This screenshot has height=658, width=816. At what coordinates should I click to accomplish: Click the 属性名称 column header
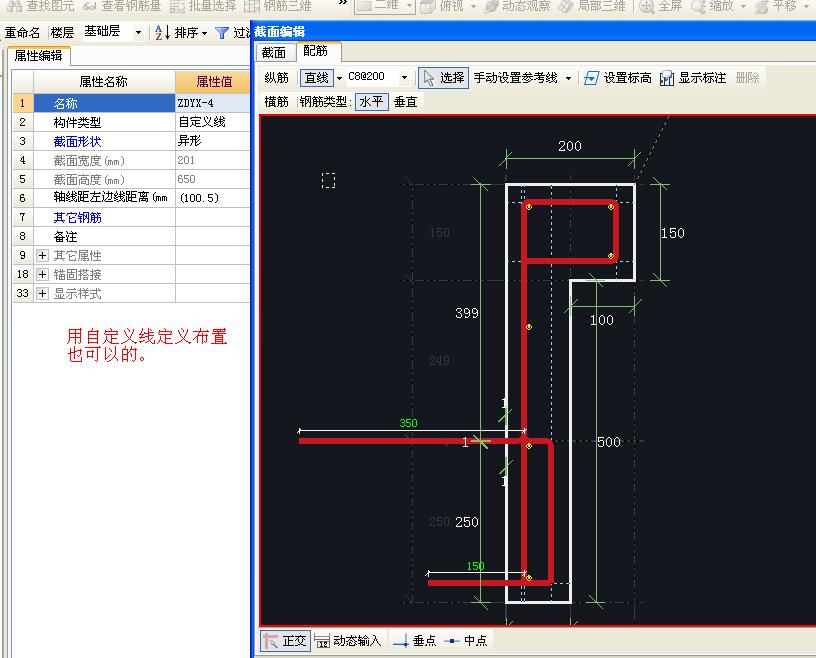[x=104, y=82]
